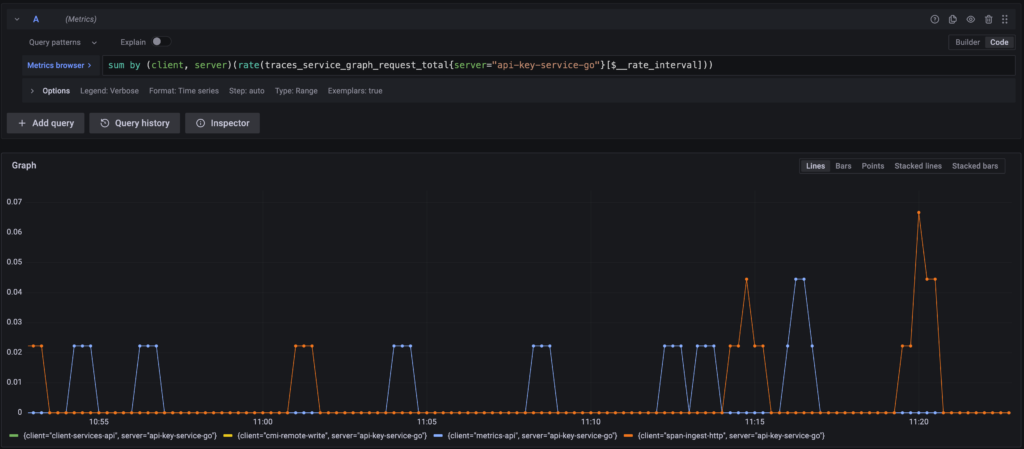Delete query A with trash icon
Image resolution: width=1024 pixels, height=449 pixels.
coord(988,20)
